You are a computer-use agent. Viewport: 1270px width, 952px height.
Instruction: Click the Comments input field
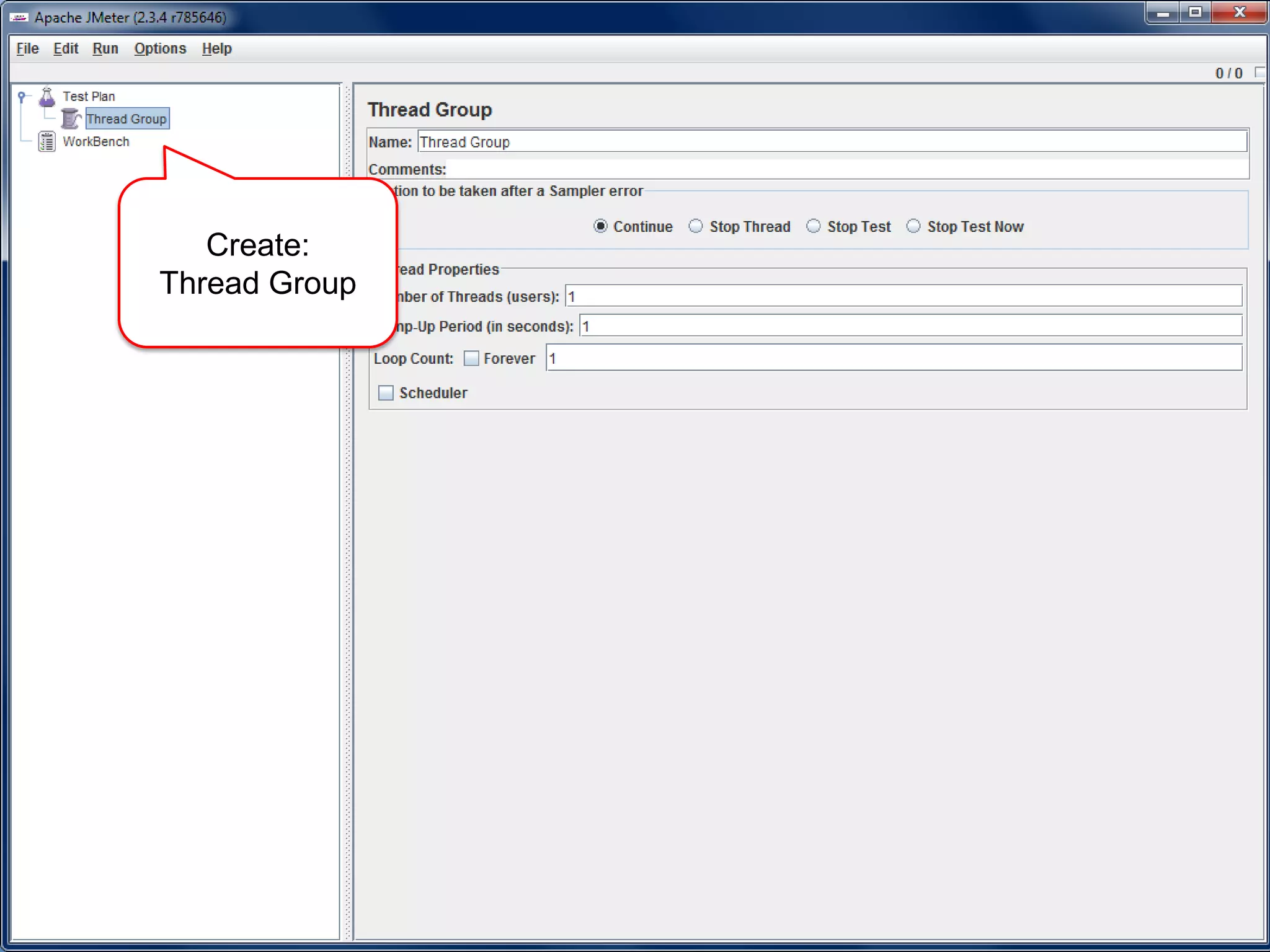848,169
